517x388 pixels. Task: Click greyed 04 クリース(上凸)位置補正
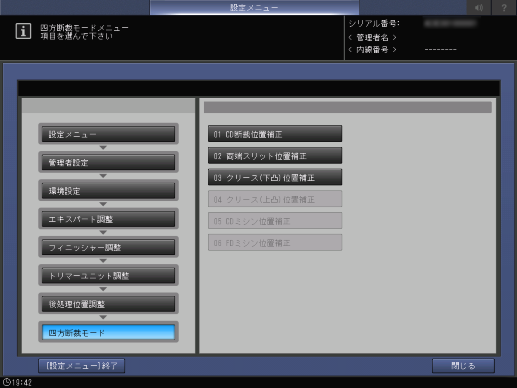click(x=275, y=199)
